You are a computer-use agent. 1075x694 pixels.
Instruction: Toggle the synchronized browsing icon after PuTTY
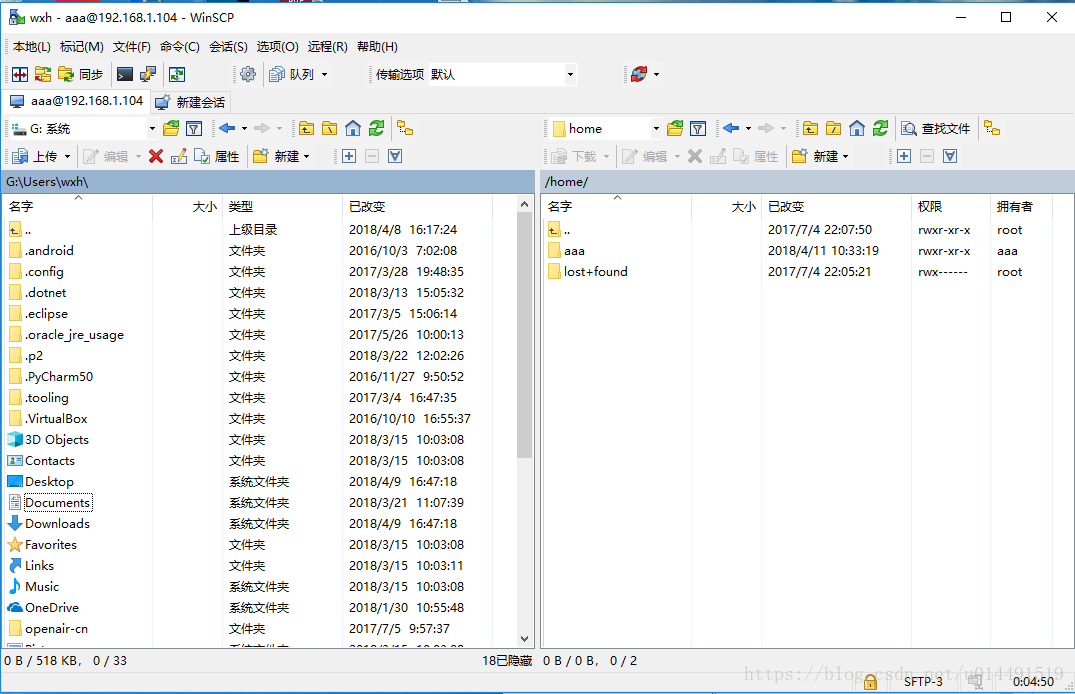[177, 74]
